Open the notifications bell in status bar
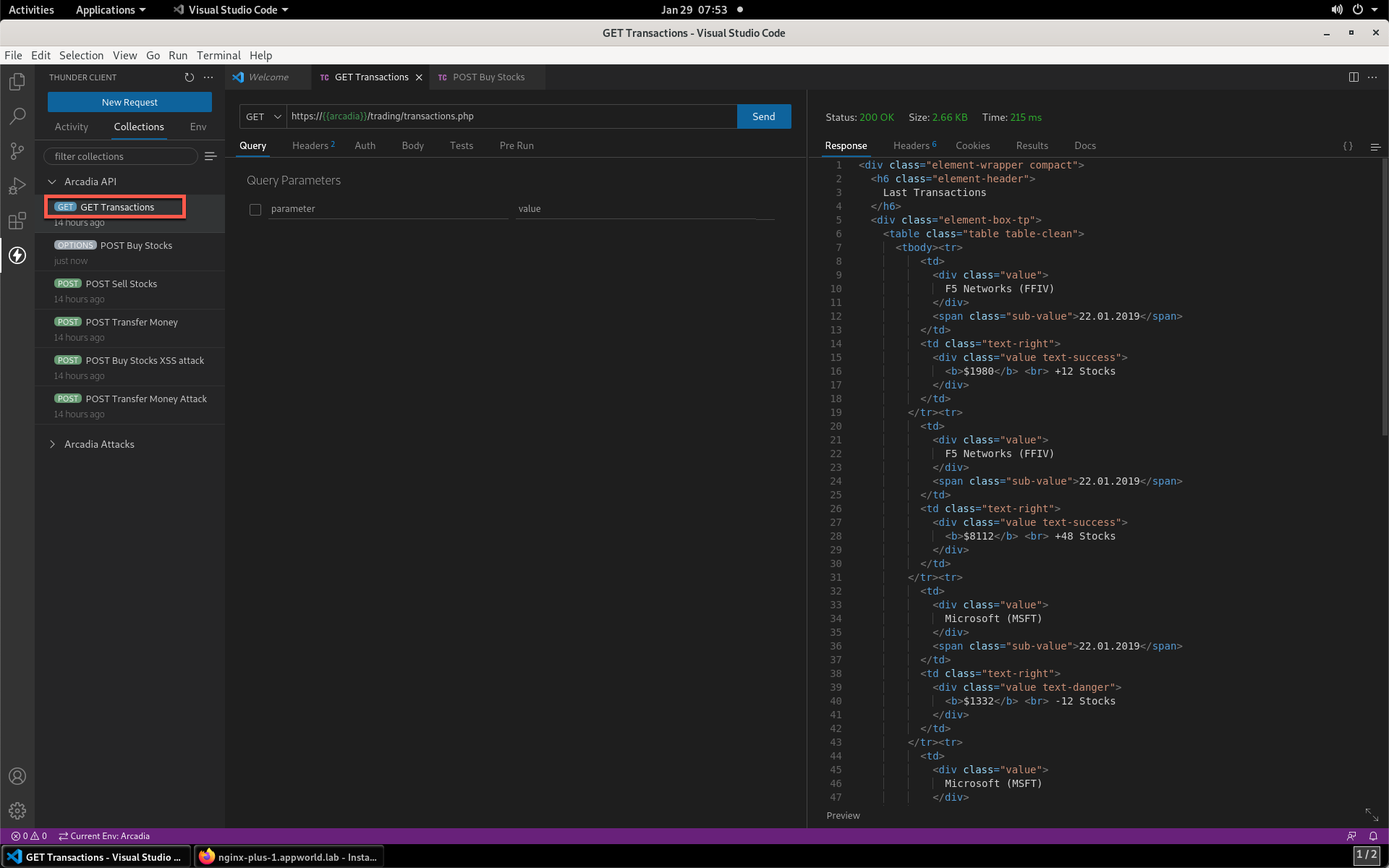Screen dimensions: 1389x868 [1373, 836]
